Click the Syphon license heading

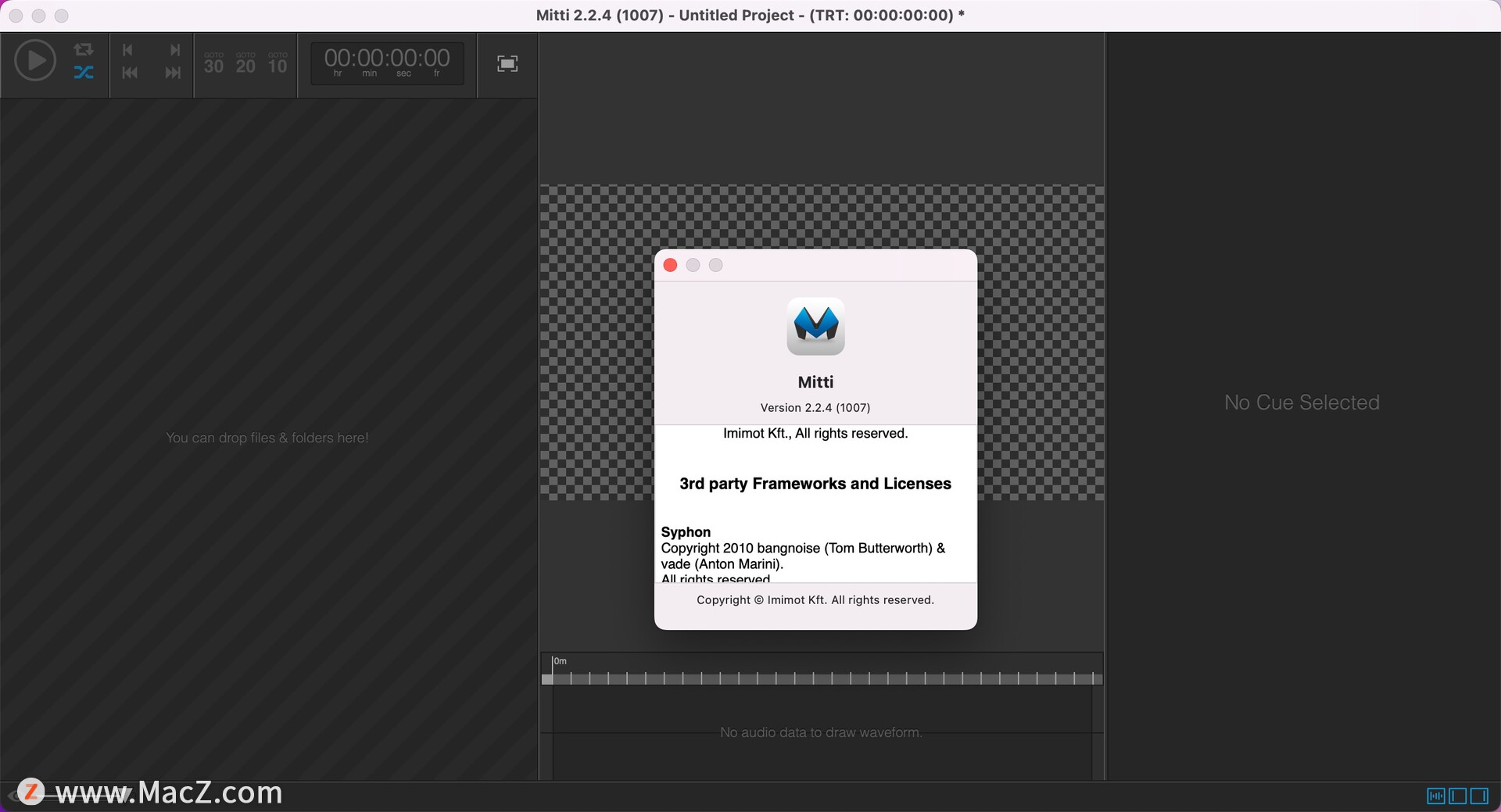686,532
